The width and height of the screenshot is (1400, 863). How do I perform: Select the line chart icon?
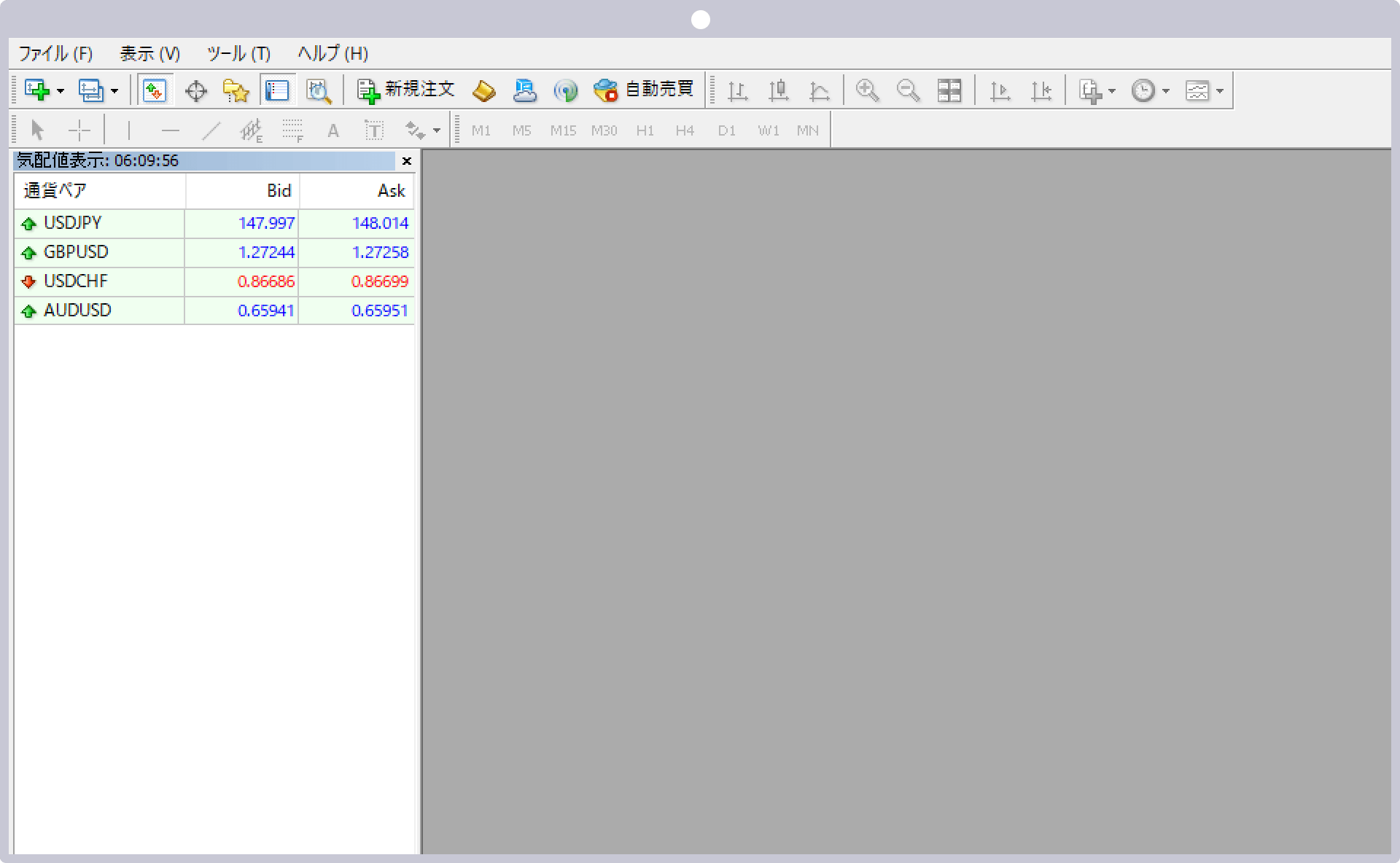820,90
